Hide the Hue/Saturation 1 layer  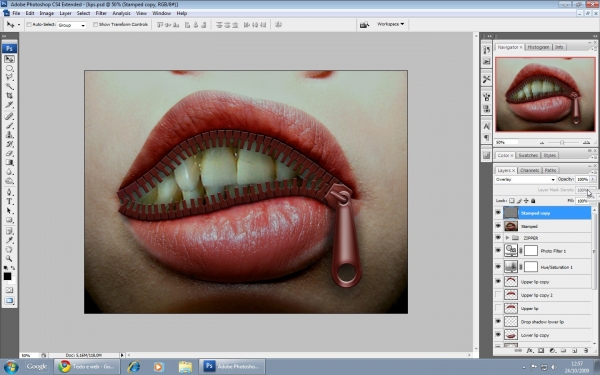[x=498, y=267]
